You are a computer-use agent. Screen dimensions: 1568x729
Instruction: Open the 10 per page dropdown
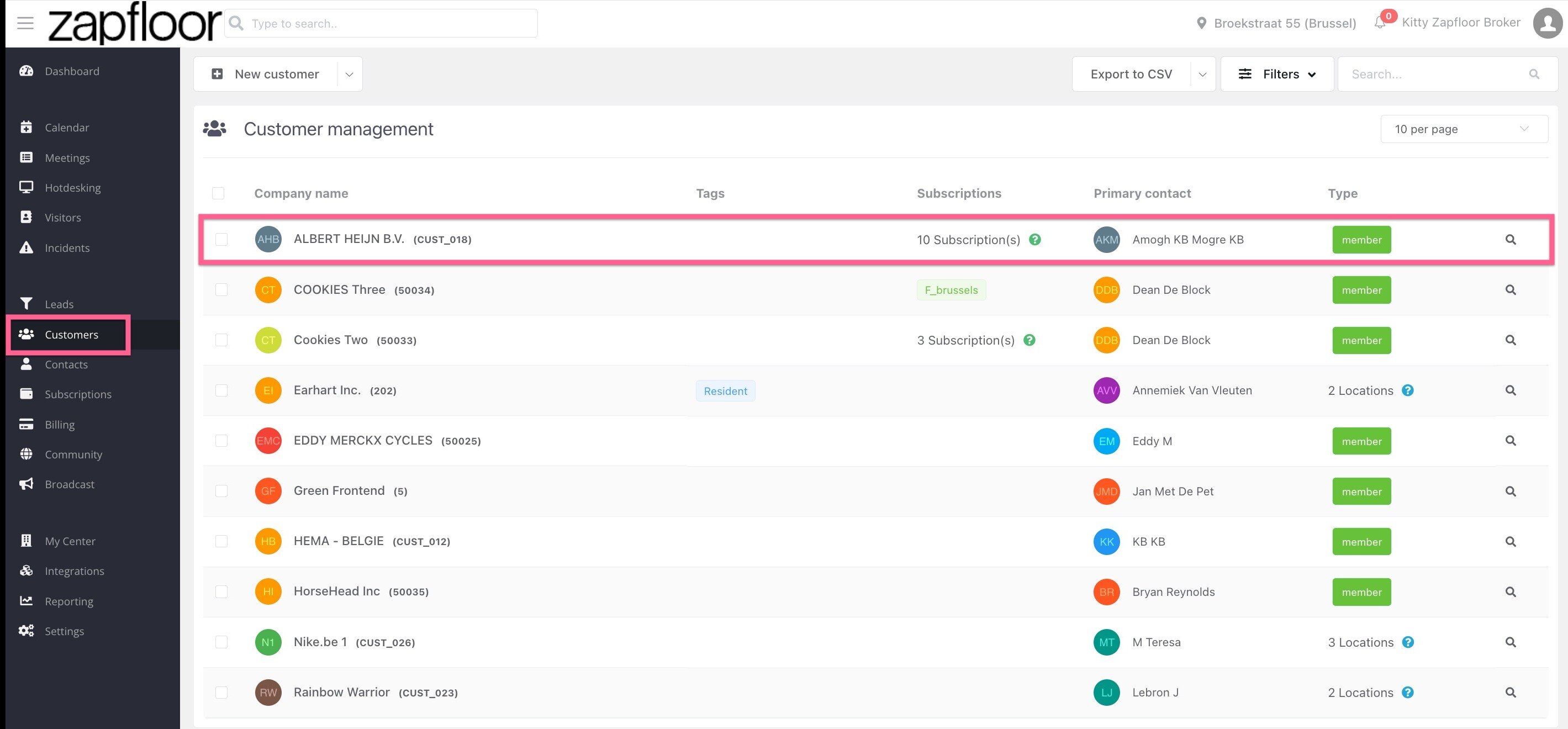coord(1463,128)
